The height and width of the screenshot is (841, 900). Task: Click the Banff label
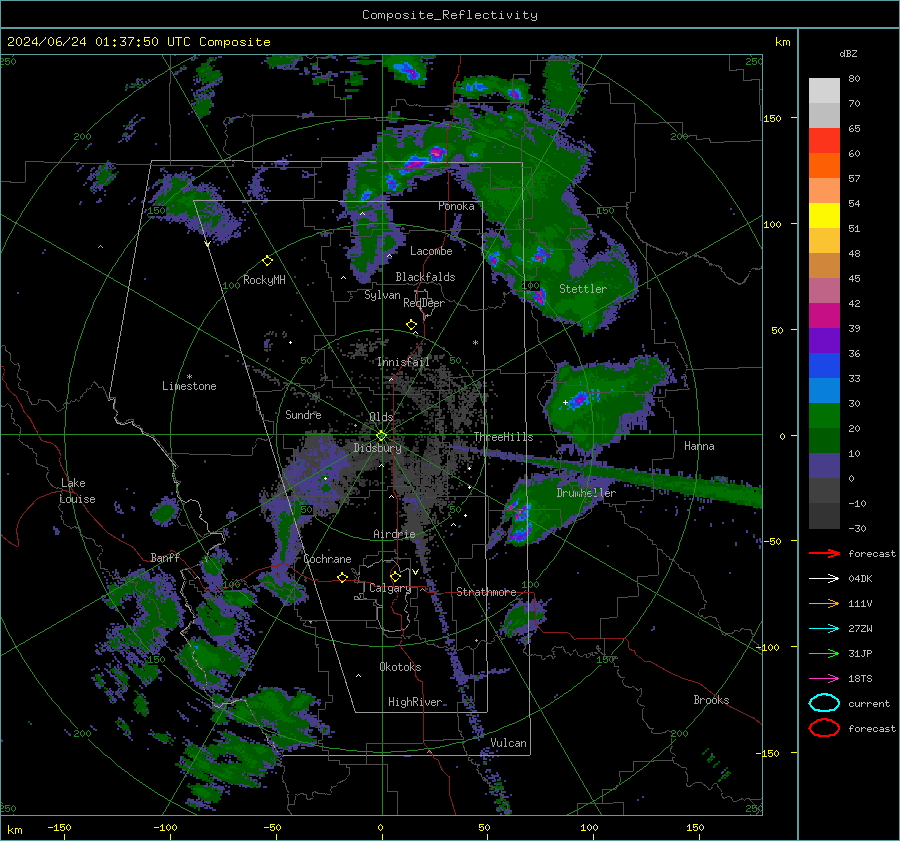[165, 557]
